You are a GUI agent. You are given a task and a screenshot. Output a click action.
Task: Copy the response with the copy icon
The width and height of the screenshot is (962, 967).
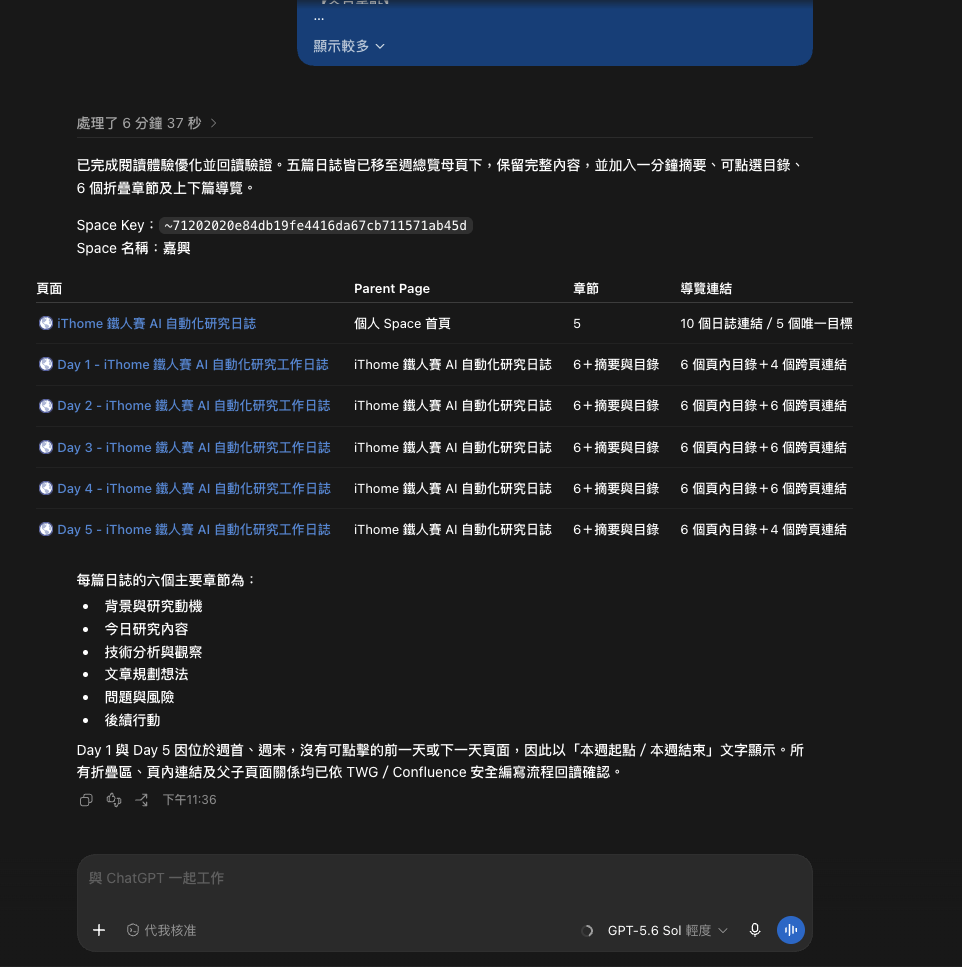pyautogui.click(x=86, y=800)
